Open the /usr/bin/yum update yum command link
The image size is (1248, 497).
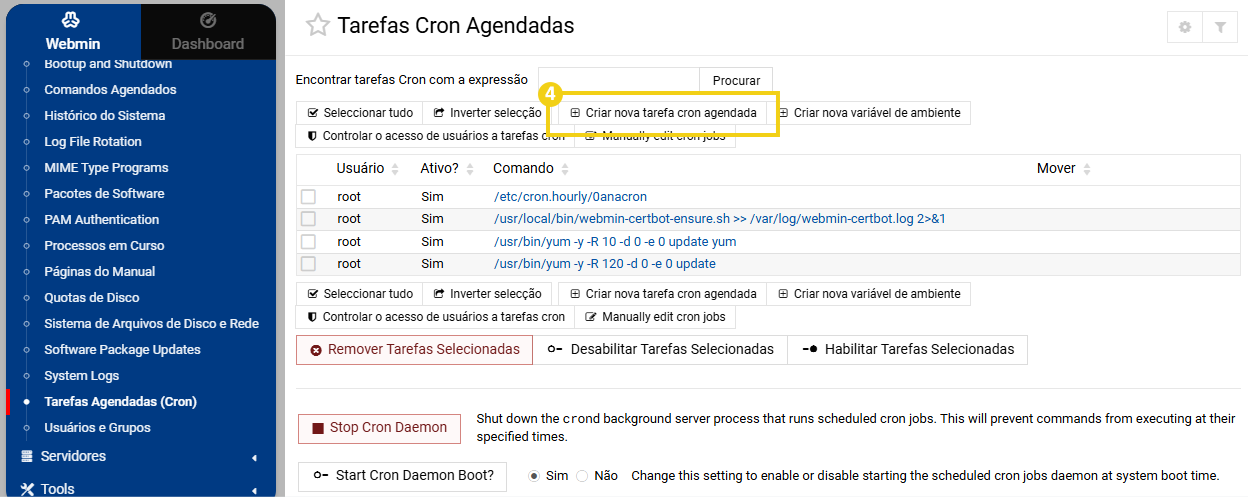[615, 242]
